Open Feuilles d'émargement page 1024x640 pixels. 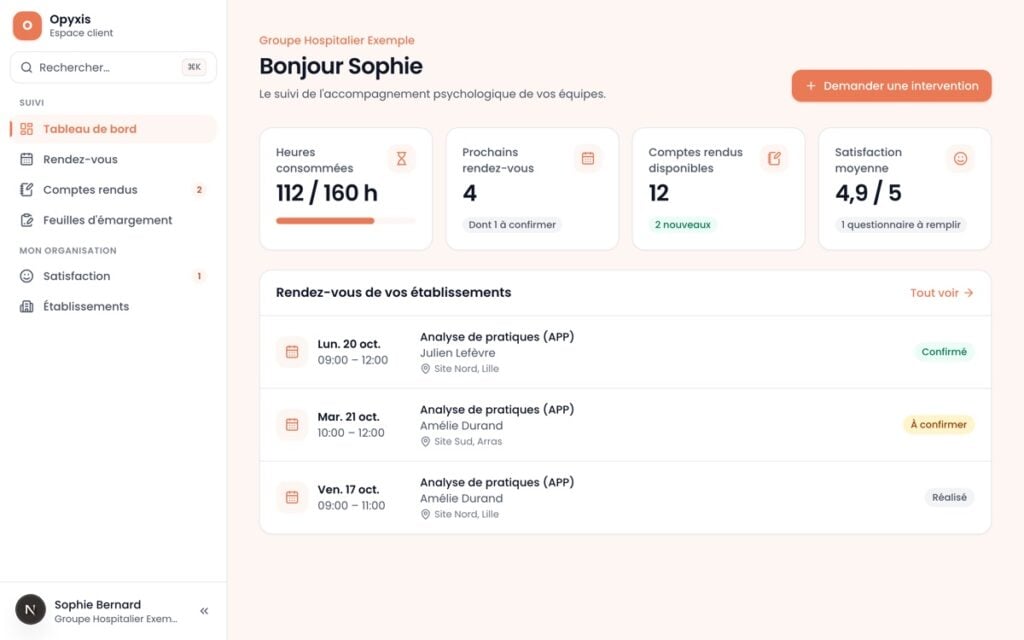[114, 220]
